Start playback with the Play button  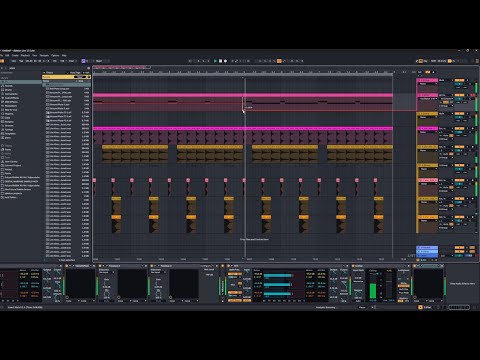[x=215, y=61]
